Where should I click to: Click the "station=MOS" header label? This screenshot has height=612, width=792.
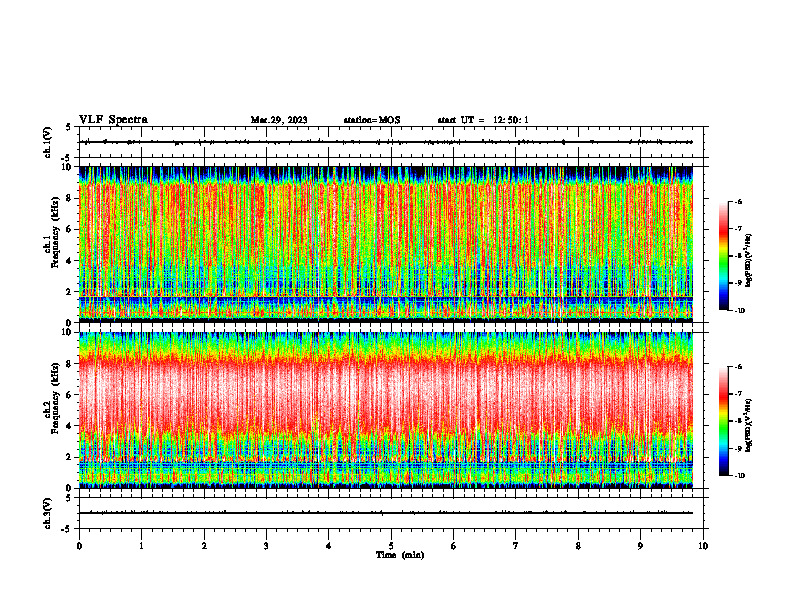[x=372, y=120]
